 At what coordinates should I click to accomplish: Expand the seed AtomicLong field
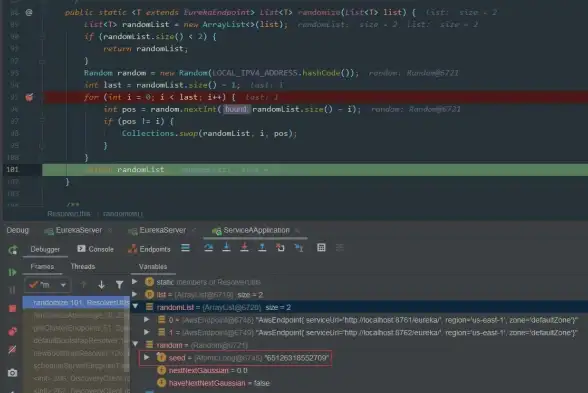[147, 358]
